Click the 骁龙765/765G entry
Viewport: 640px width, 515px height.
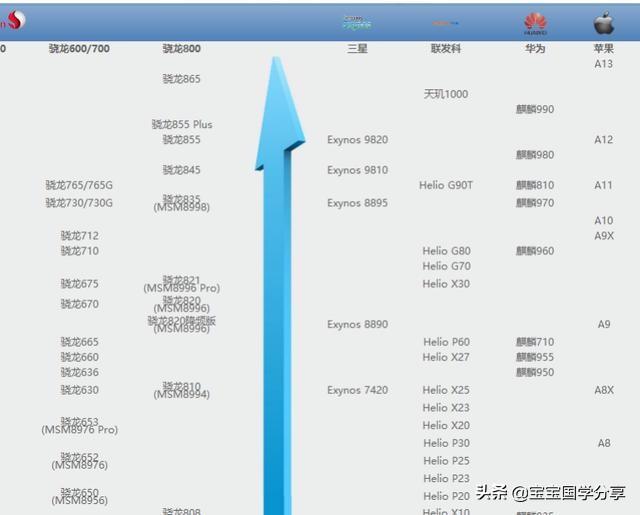pyautogui.click(x=79, y=185)
